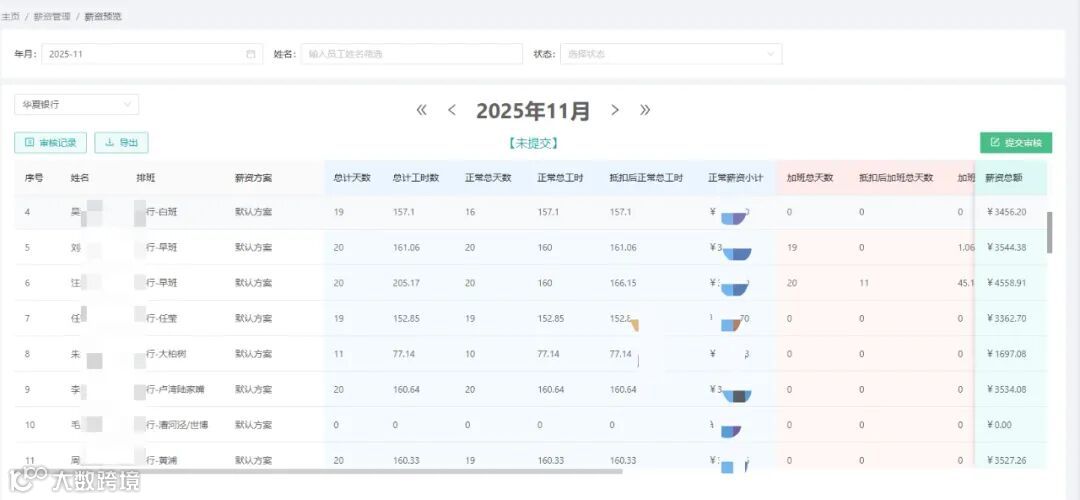The width and height of the screenshot is (1080, 500).
Task: Click the 2025年11月 month title
Action: tap(533, 110)
